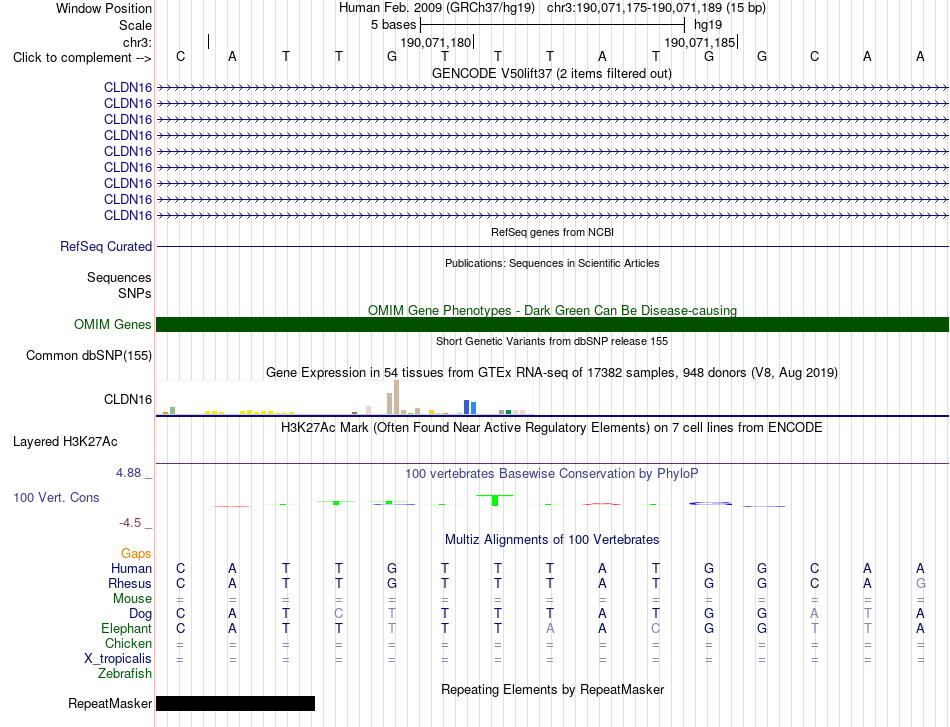Click 'RefSeq genes from NCBI' track title
Viewport: 950px width, 727px height.
(552, 232)
